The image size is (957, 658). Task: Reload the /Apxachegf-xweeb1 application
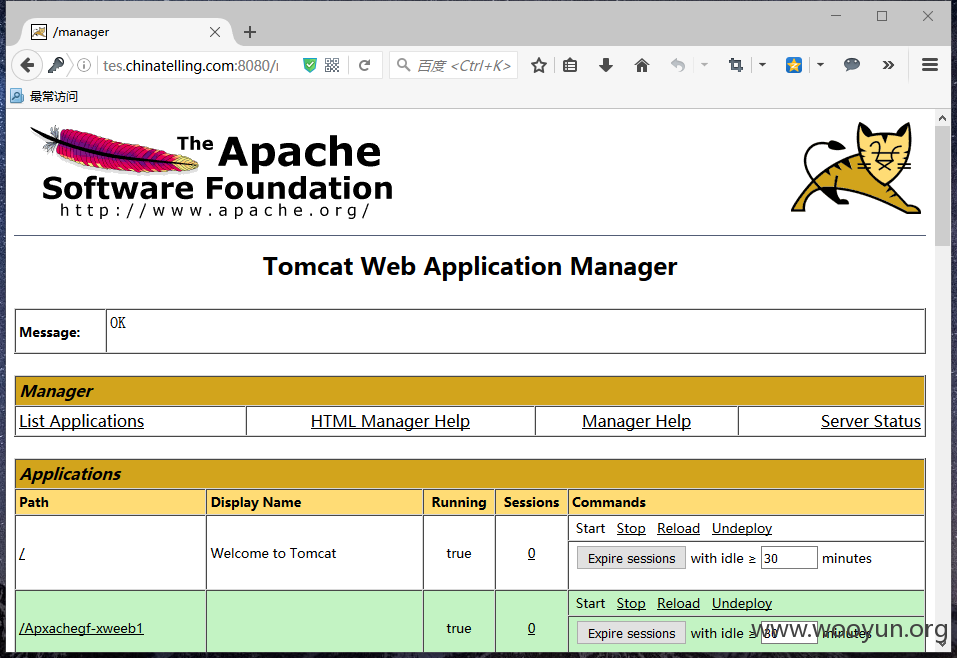(x=678, y=603)
